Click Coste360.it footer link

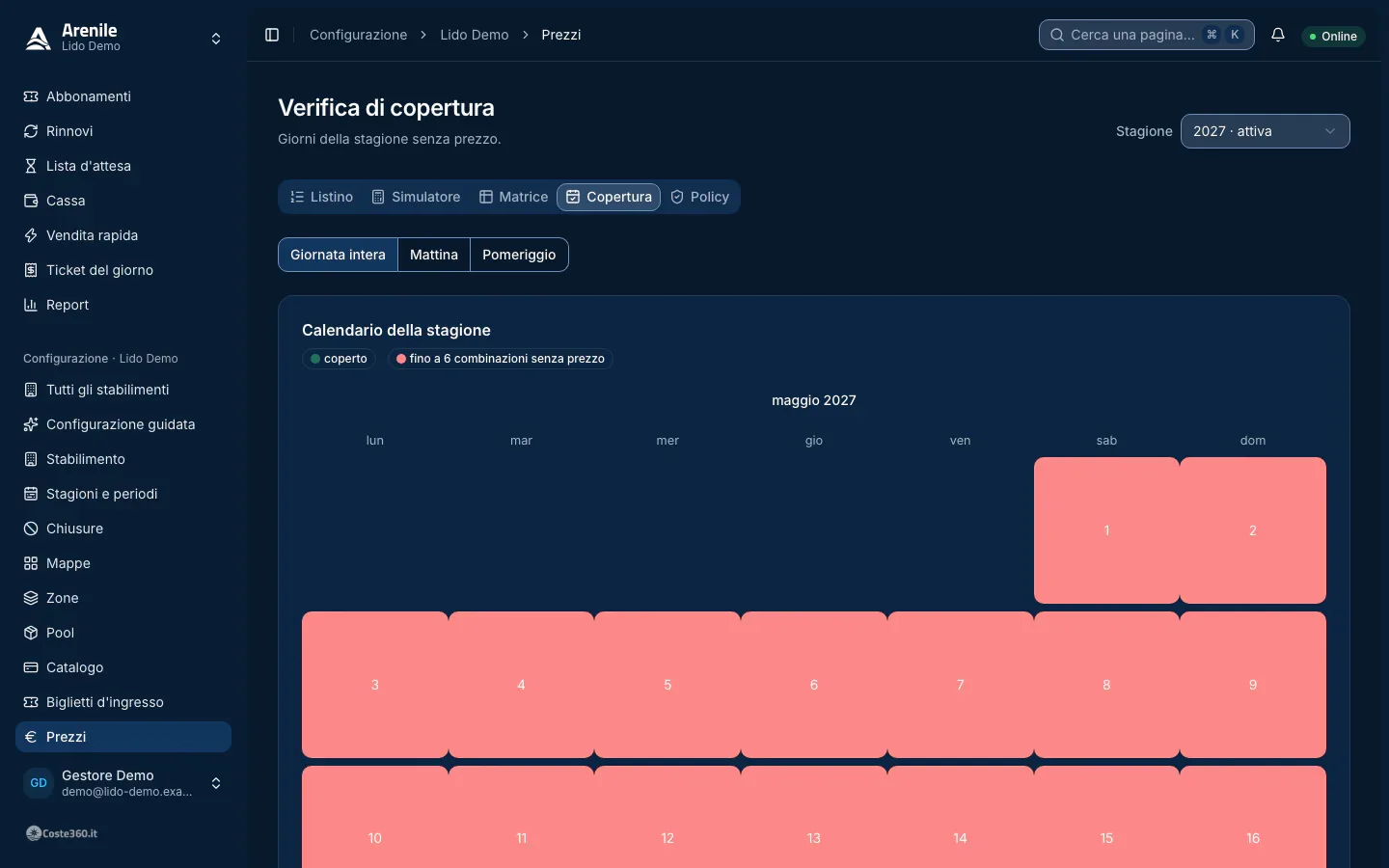[x=62, y=833]
